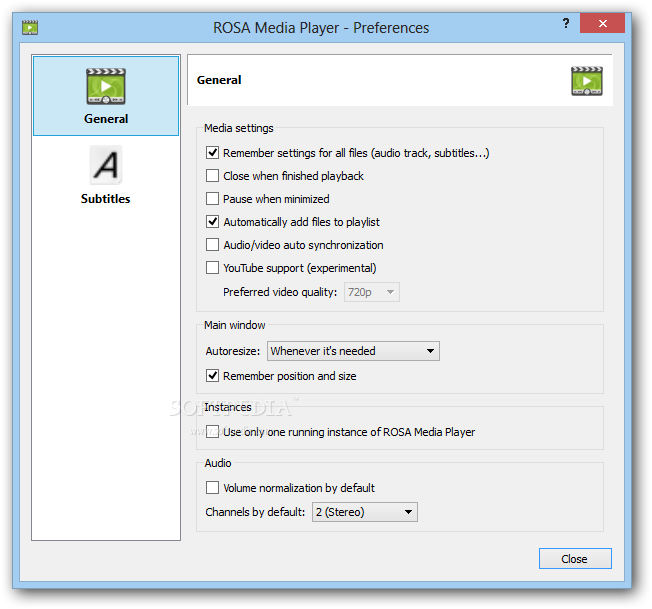Click the Channels by default label
This screenshot has height=609, width=652.
[255, 512]
